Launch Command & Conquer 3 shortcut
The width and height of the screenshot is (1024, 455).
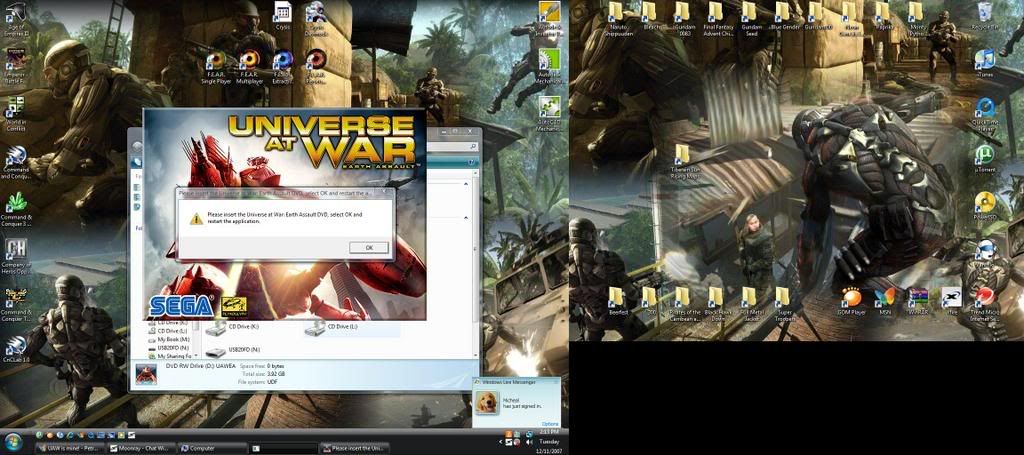pyautogui.click(x=16, y=209)
